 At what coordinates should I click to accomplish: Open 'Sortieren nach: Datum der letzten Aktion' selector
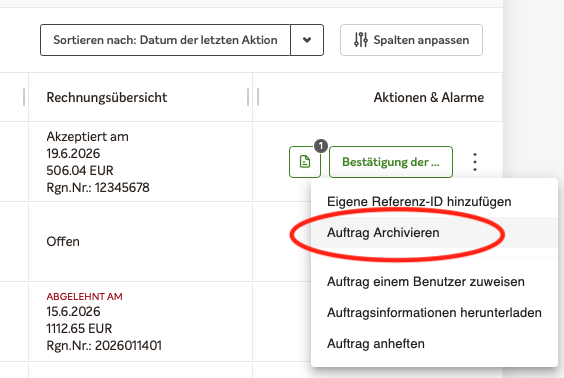165,40
